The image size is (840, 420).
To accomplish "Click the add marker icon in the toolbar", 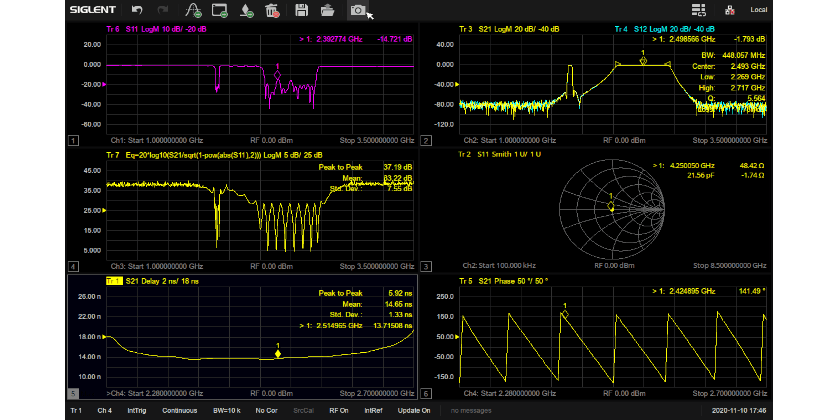I will (246, 10).
